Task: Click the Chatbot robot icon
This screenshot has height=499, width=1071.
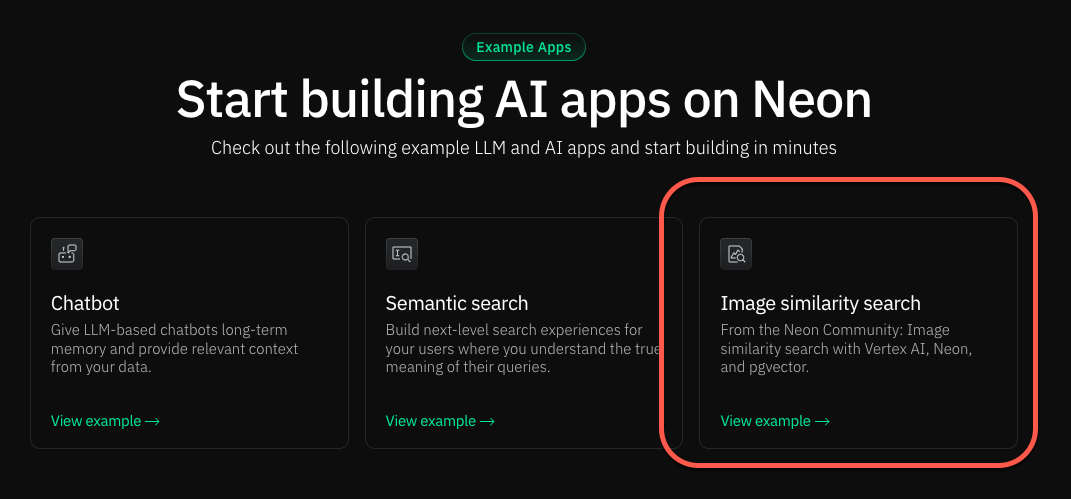Action: click(x=67, y=254)
